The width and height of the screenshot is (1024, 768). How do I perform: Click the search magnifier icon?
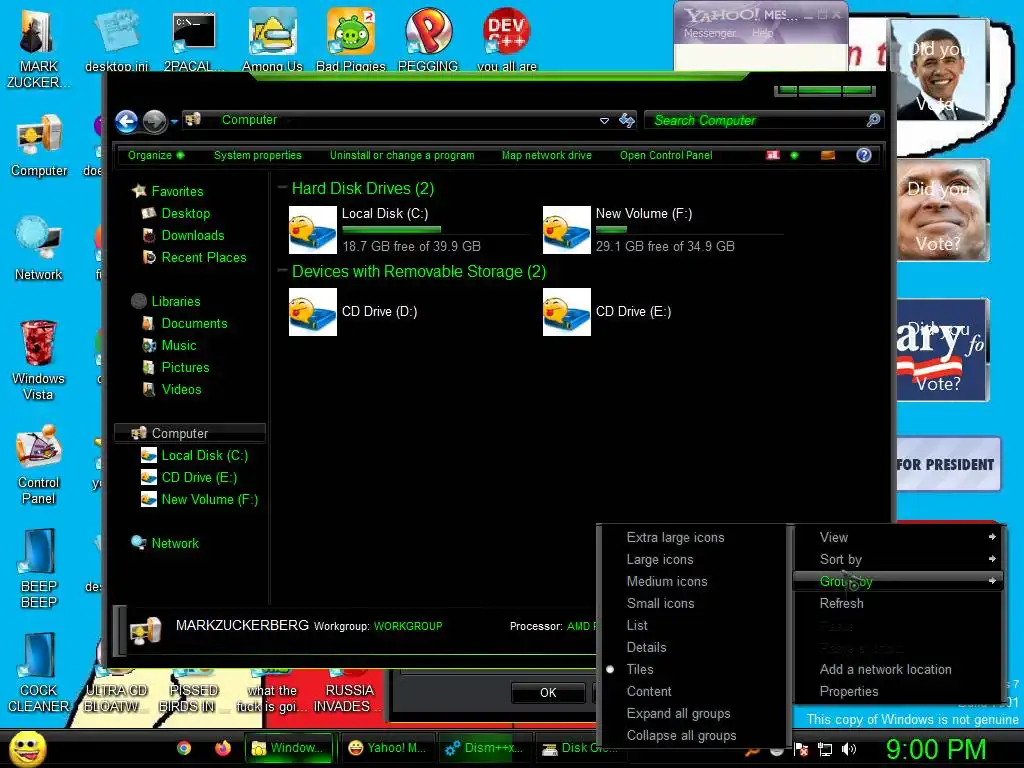click(x=873, y=120)
